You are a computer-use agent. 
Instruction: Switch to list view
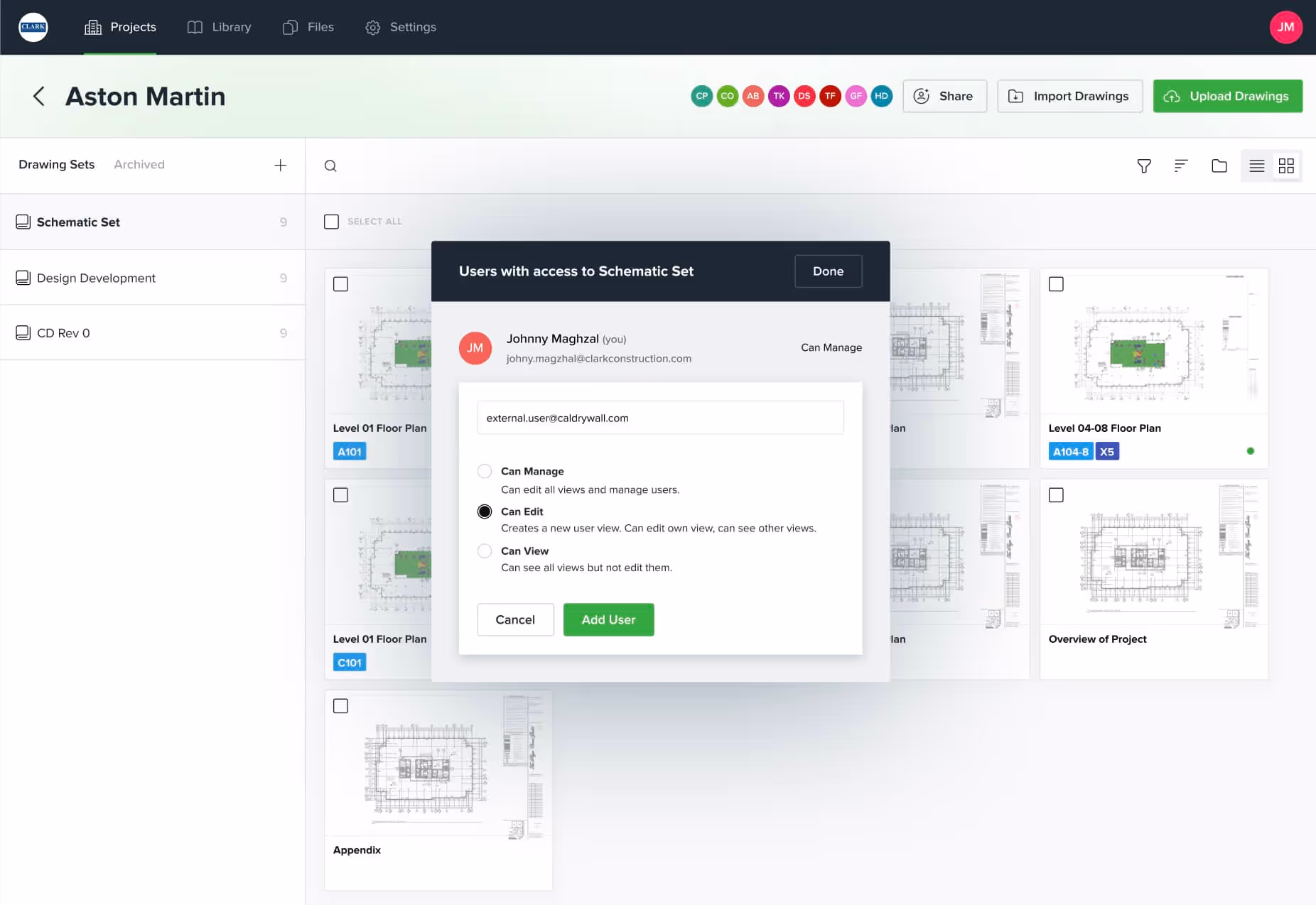pos(1256,166)
